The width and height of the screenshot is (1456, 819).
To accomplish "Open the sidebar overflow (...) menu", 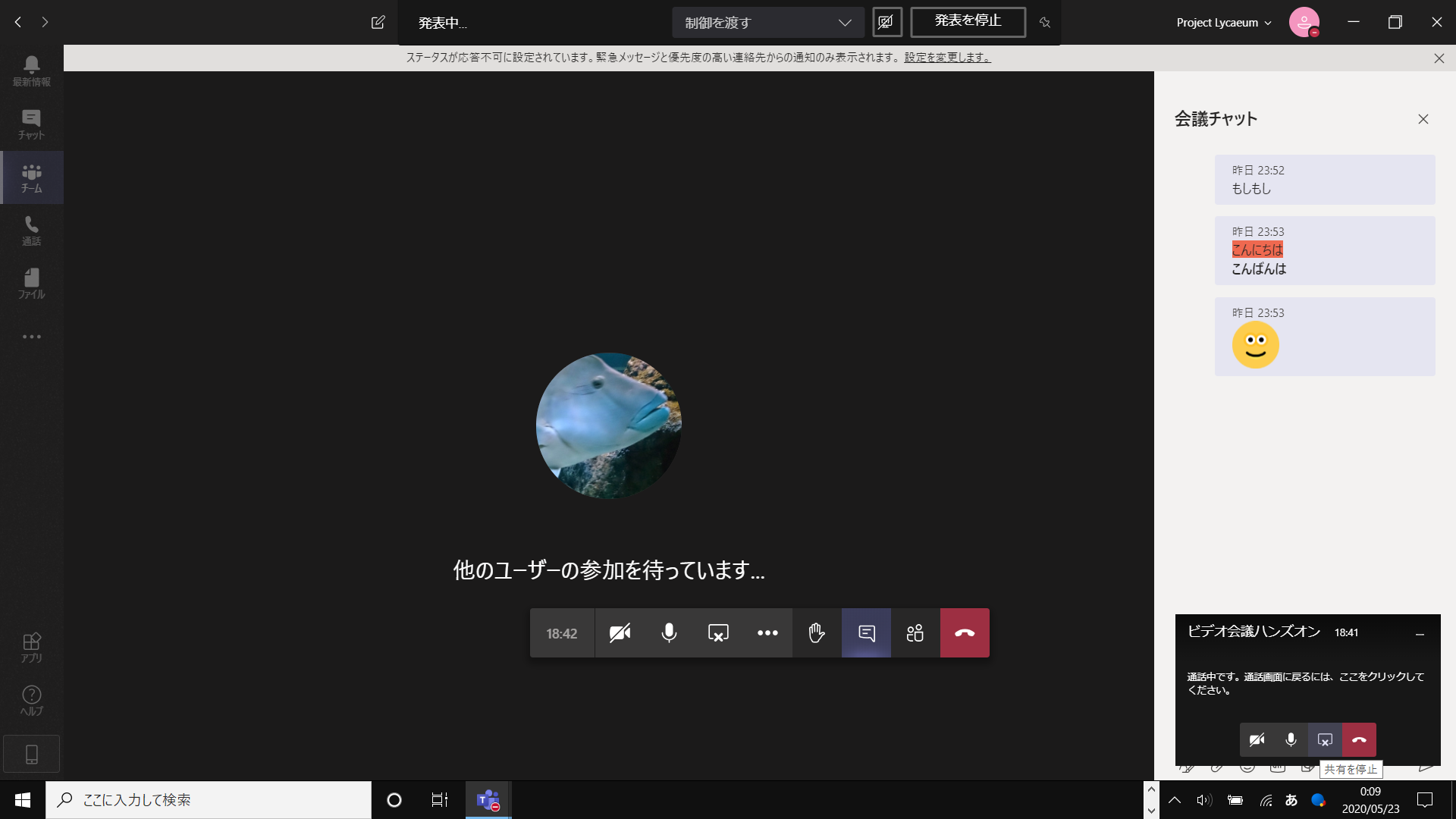I will tap(31, 336).
